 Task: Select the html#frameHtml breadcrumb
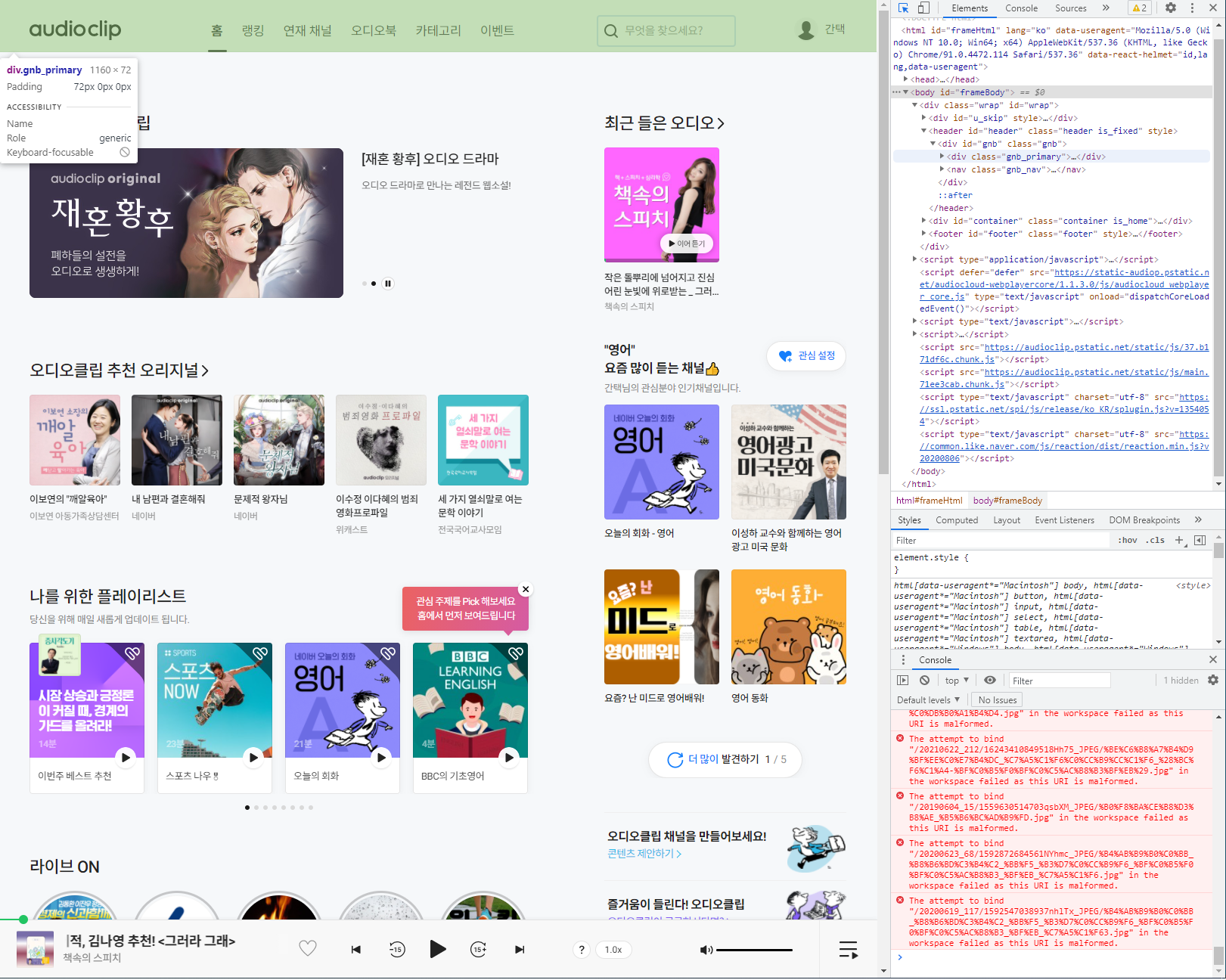929,501
